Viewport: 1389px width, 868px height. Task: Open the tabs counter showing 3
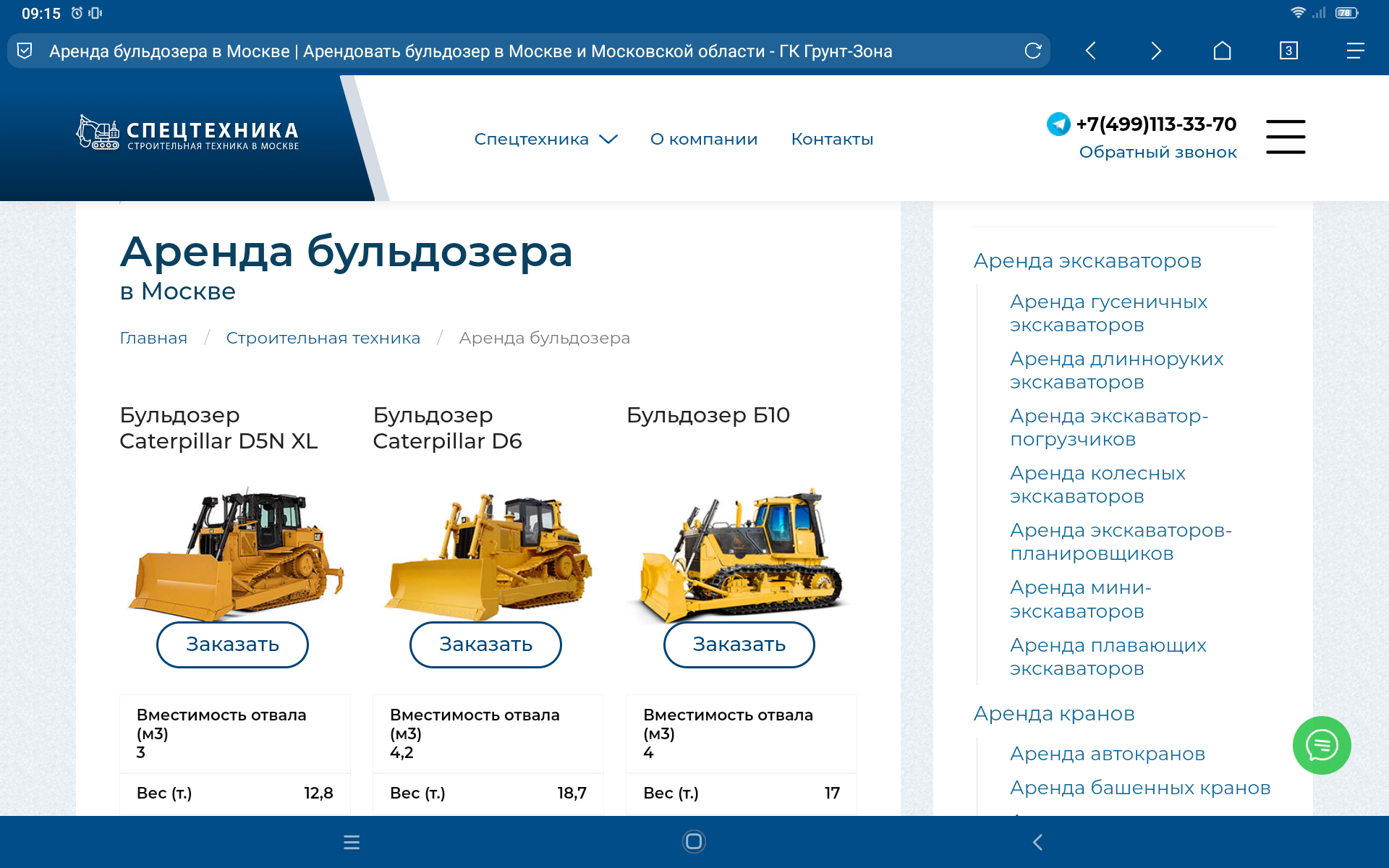point(1288,51)
